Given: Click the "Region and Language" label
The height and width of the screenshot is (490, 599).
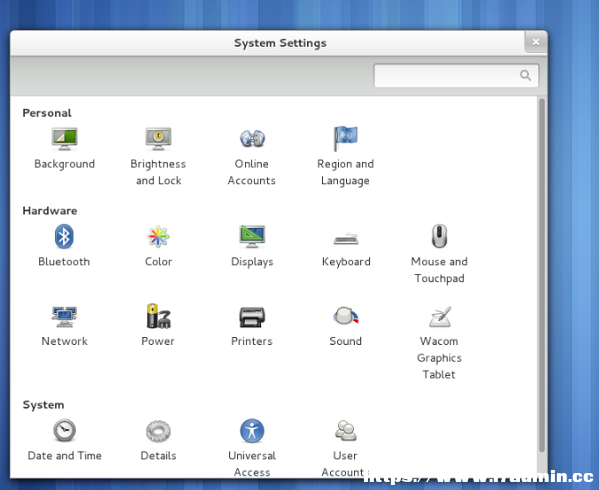Looking at the screenshot, I should (x=345, y=172).
